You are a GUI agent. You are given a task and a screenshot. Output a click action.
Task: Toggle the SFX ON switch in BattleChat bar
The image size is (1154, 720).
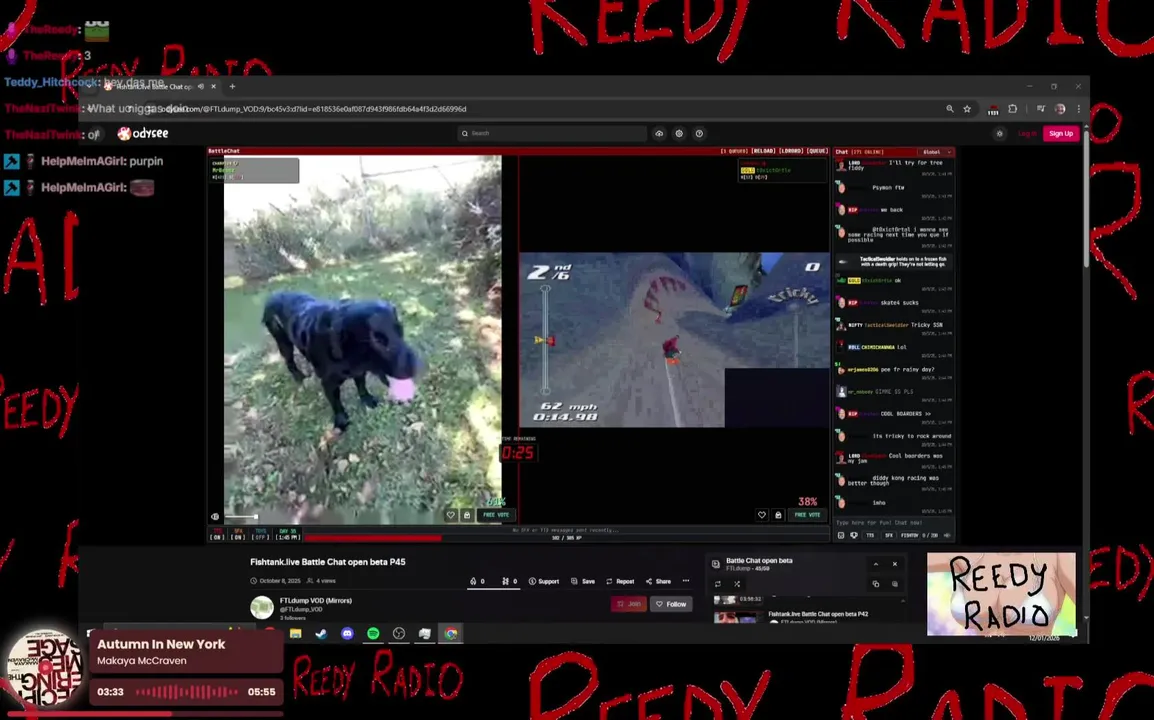coord(238,534)
